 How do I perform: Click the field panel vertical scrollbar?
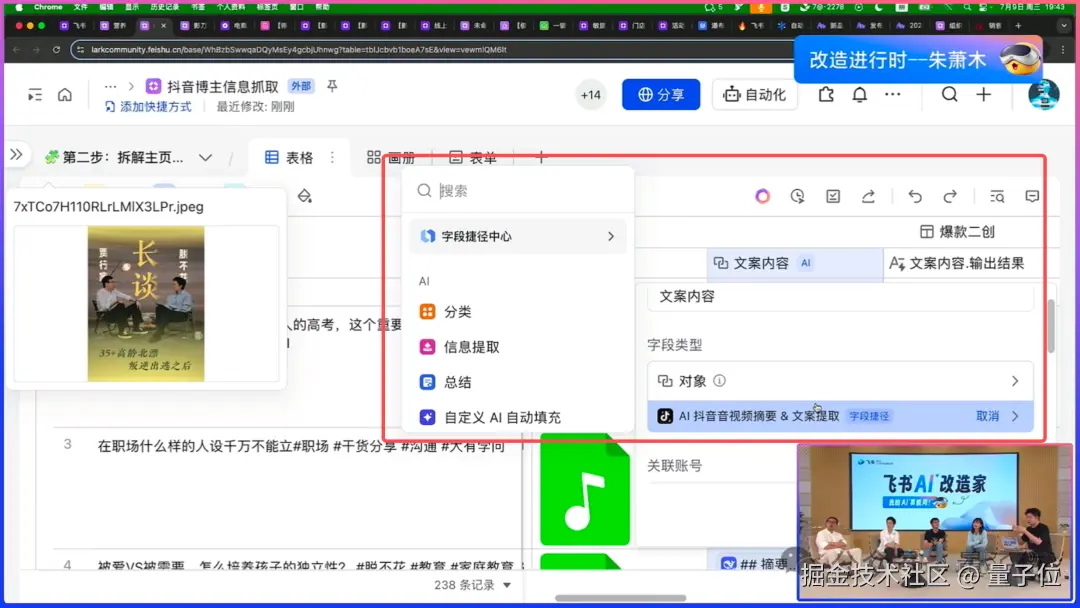click(1051, 326)
